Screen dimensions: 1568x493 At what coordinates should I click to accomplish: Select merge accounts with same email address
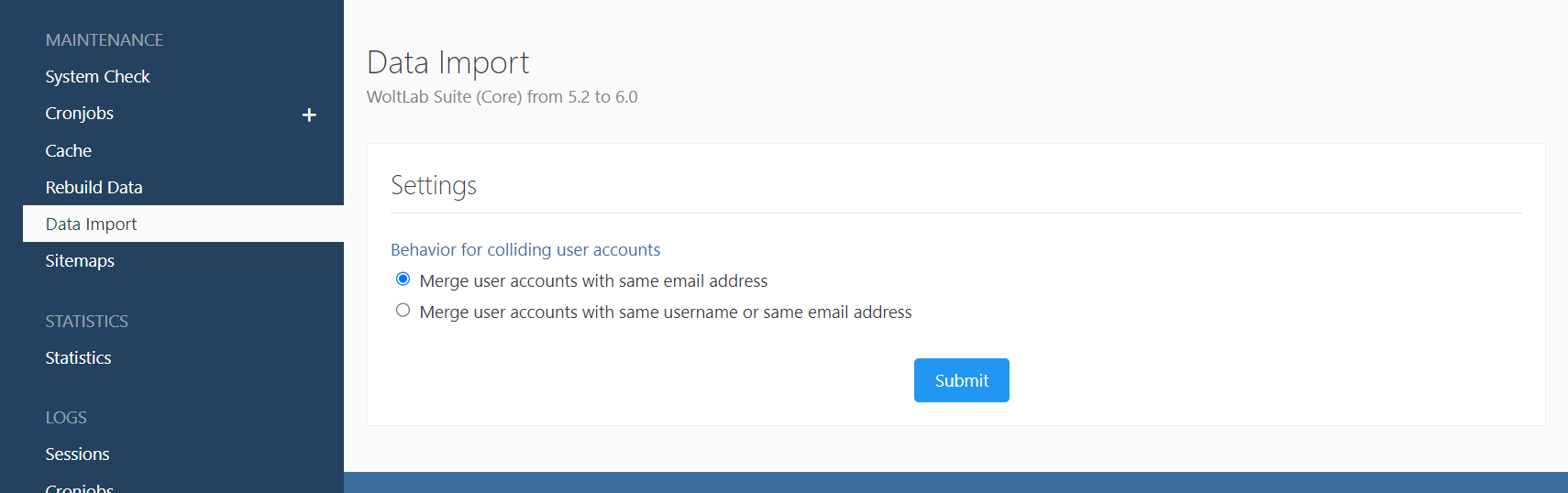[x=403, y=279]
